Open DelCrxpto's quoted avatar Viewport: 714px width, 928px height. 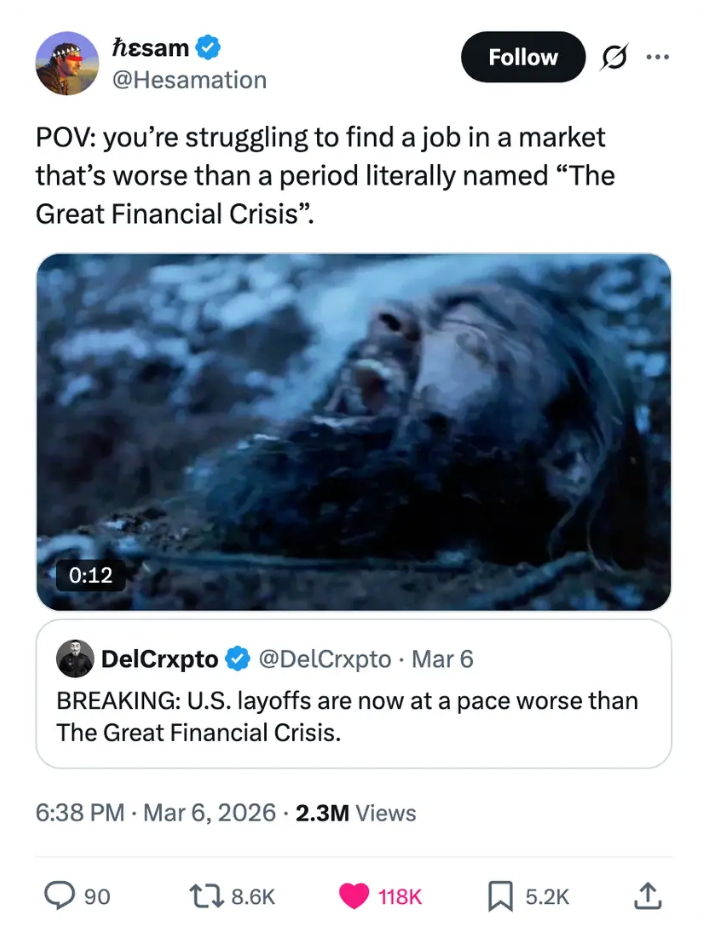coord(75,659)
